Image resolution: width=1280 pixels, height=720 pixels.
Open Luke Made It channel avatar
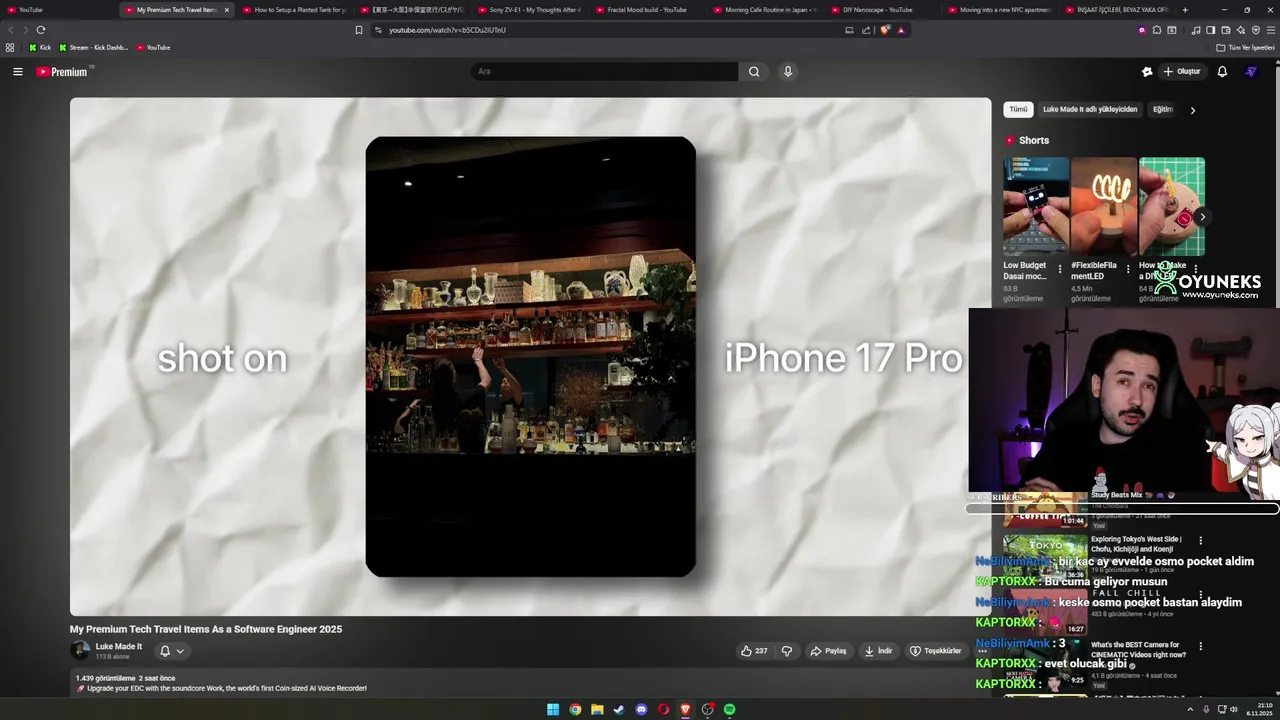(80, 651)
